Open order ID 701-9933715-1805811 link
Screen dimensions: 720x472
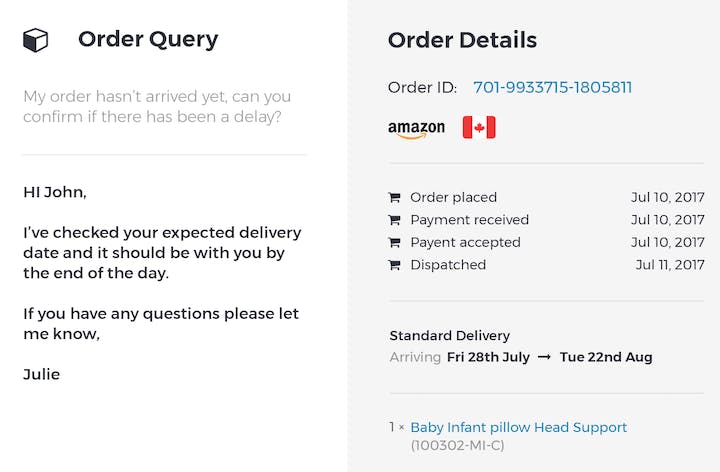(x=552, y=87)
